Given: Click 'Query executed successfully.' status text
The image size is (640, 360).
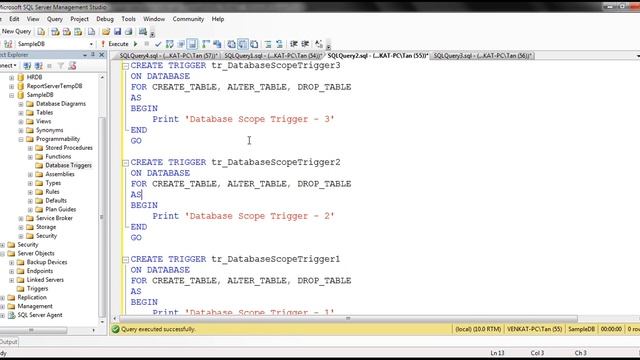Looking at the screenshot, I should click(x=158, y=329).
